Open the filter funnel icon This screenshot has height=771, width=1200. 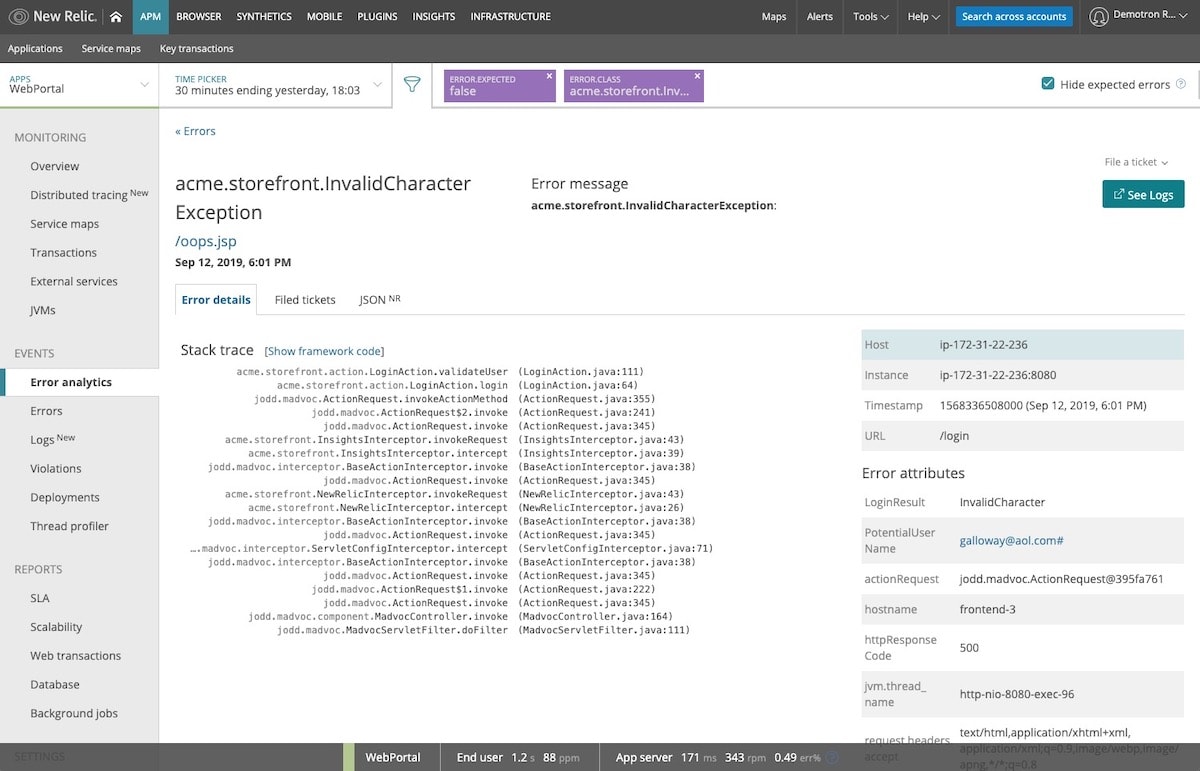coord(412,85)
